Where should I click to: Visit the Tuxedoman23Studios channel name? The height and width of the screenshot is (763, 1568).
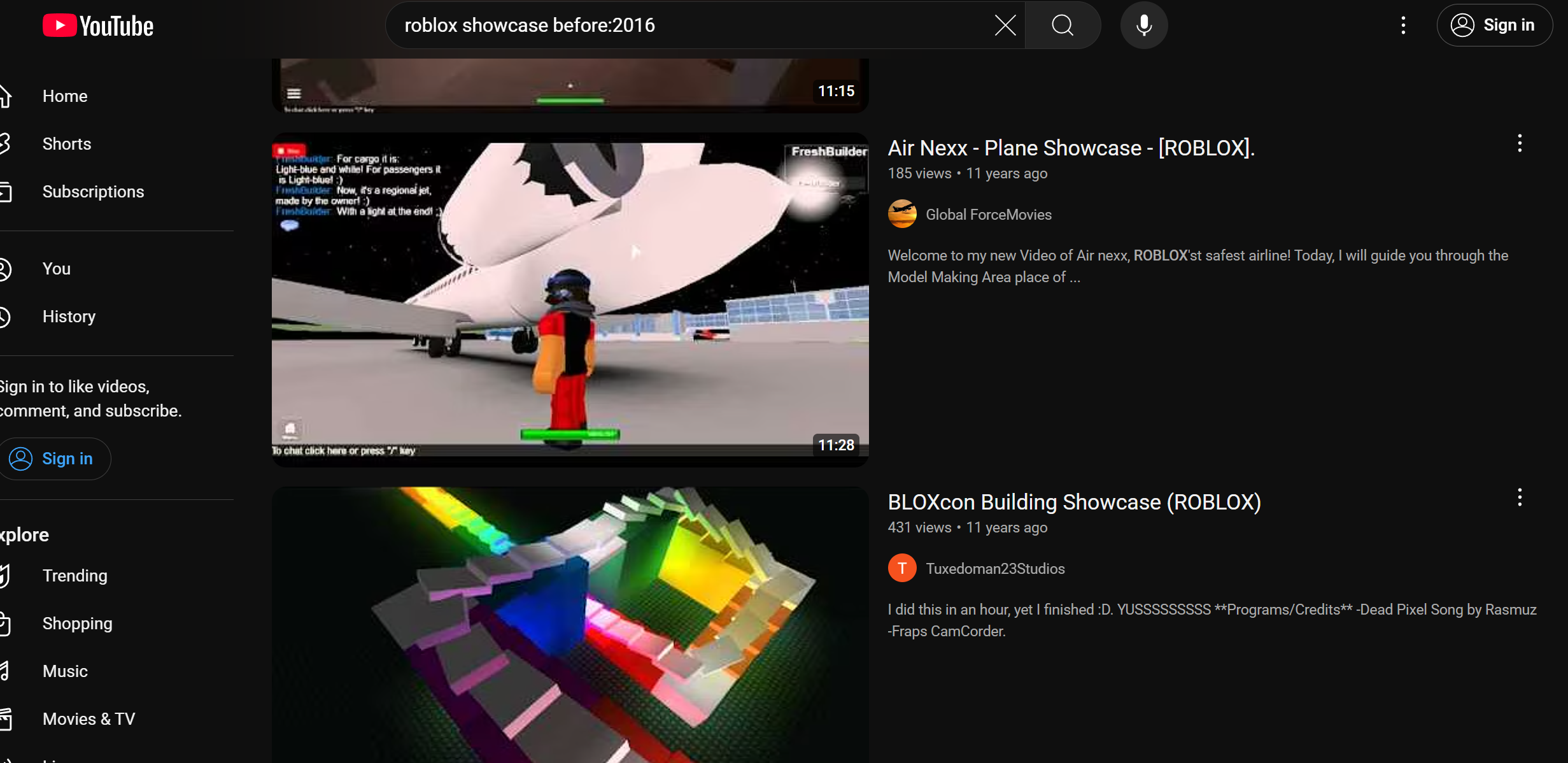[995, 569]
